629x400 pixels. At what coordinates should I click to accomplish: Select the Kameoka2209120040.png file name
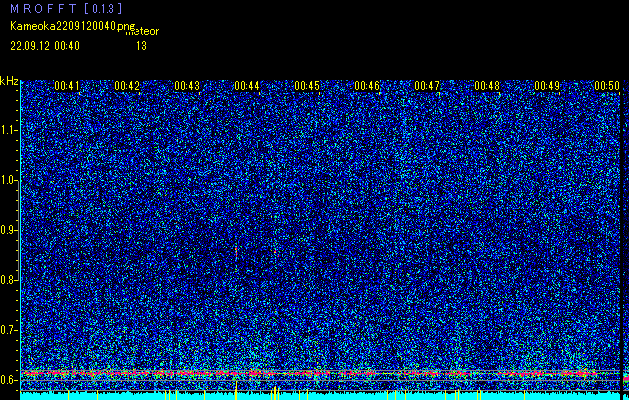(x=74, y=26)
